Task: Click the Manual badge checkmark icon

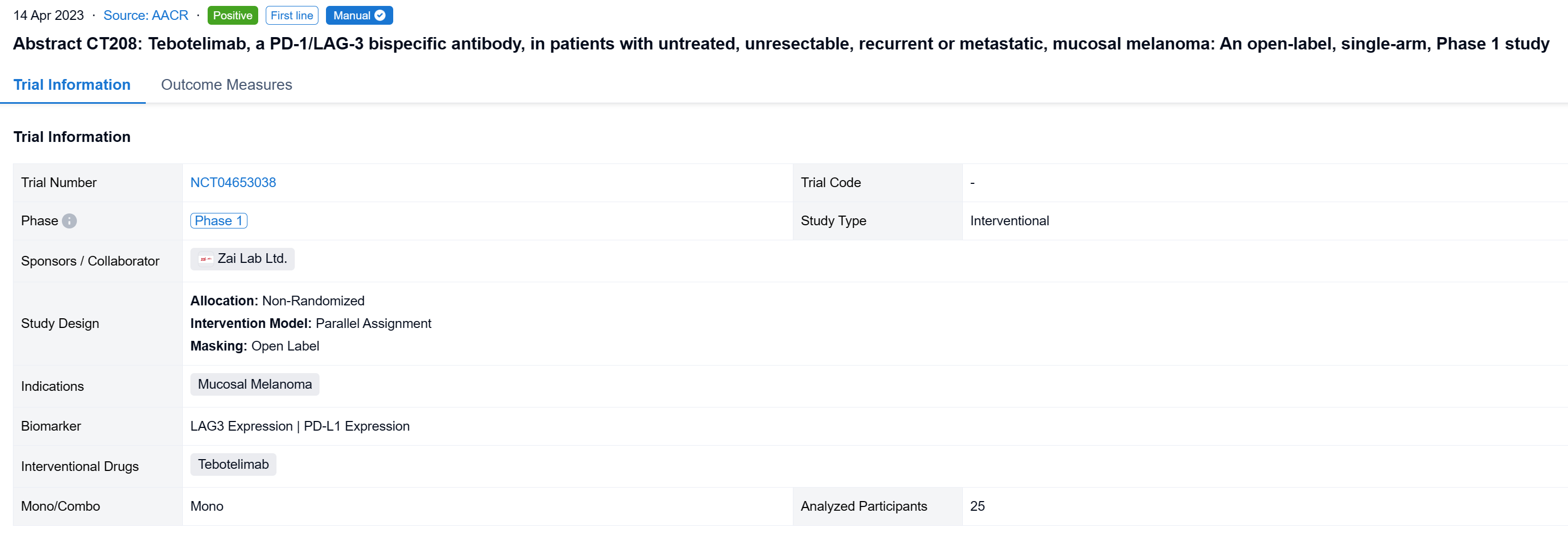Action: click(380, 15)
